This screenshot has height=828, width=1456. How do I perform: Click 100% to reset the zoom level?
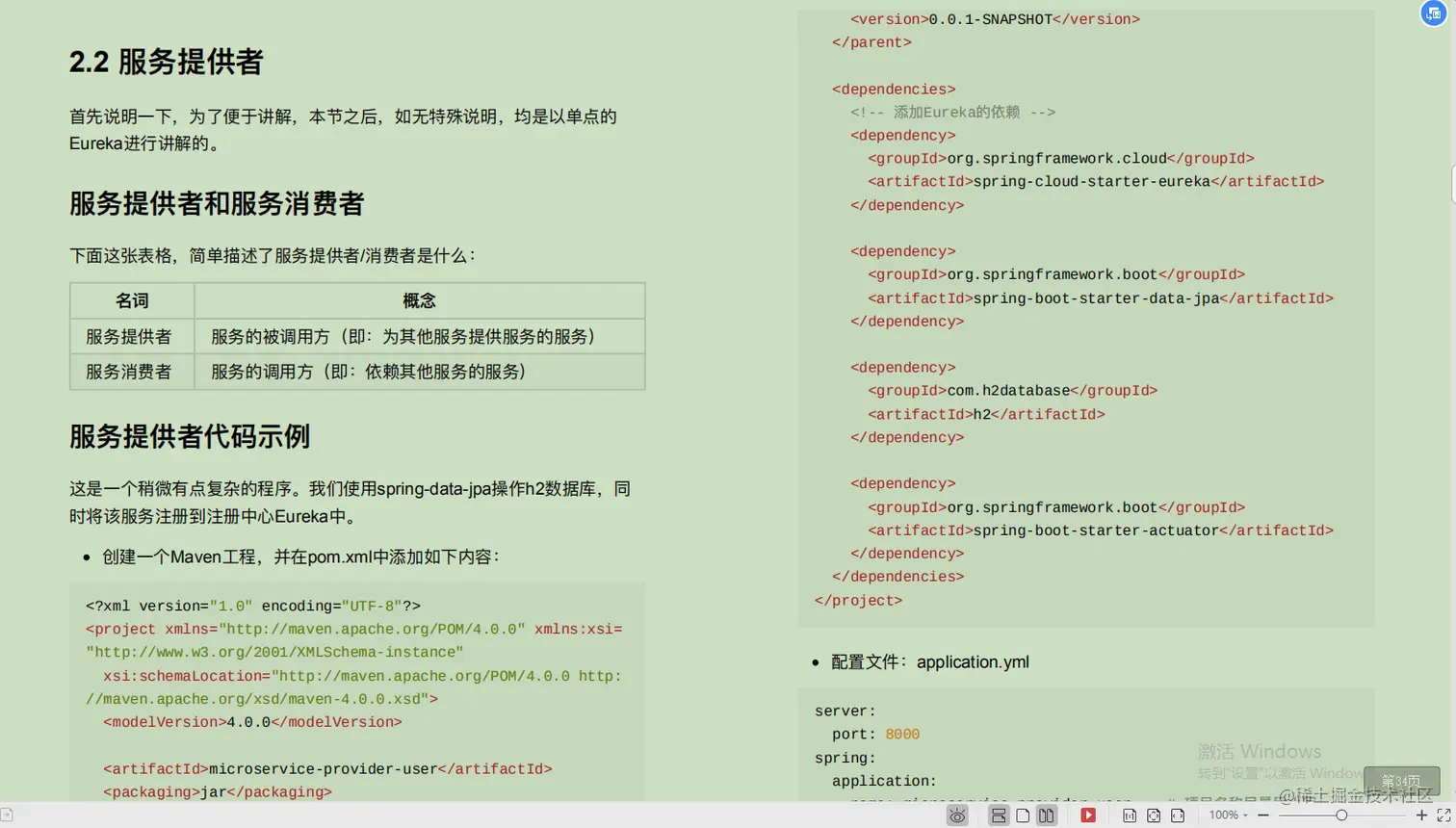click(x=1223, y=815)
